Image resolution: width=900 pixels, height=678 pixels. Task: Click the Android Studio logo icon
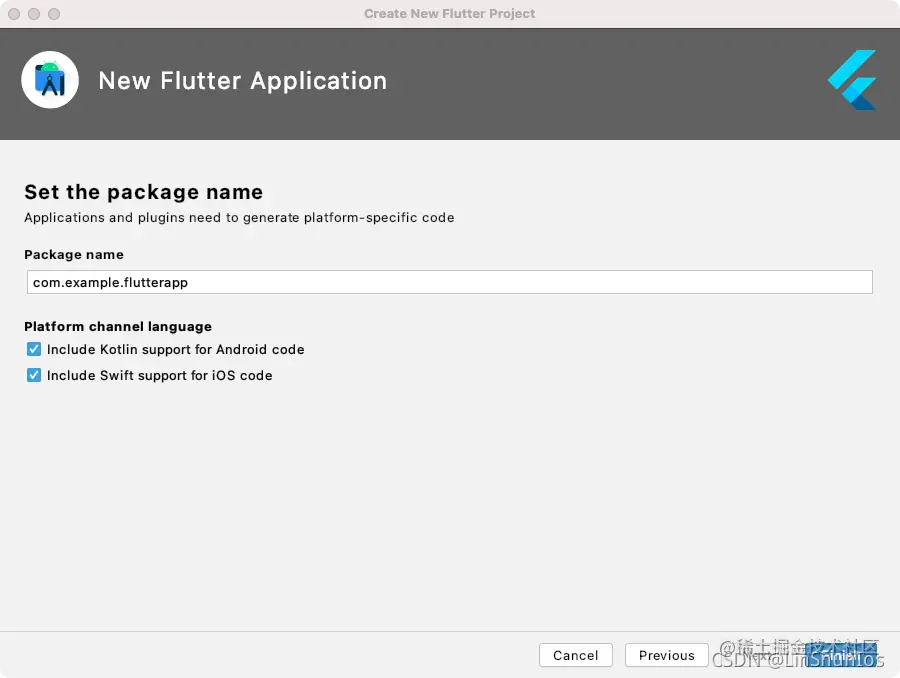(50, 80)
